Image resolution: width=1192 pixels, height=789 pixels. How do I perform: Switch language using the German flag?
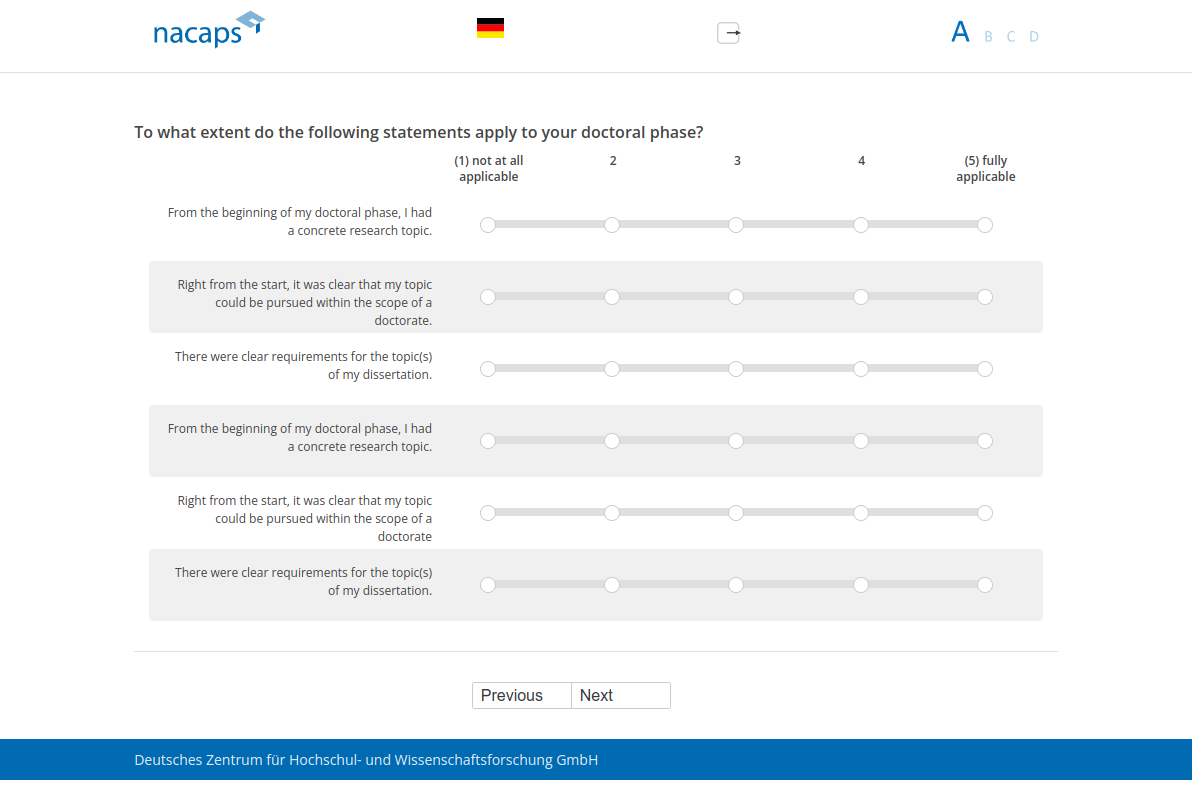click(x=490, y=28)
